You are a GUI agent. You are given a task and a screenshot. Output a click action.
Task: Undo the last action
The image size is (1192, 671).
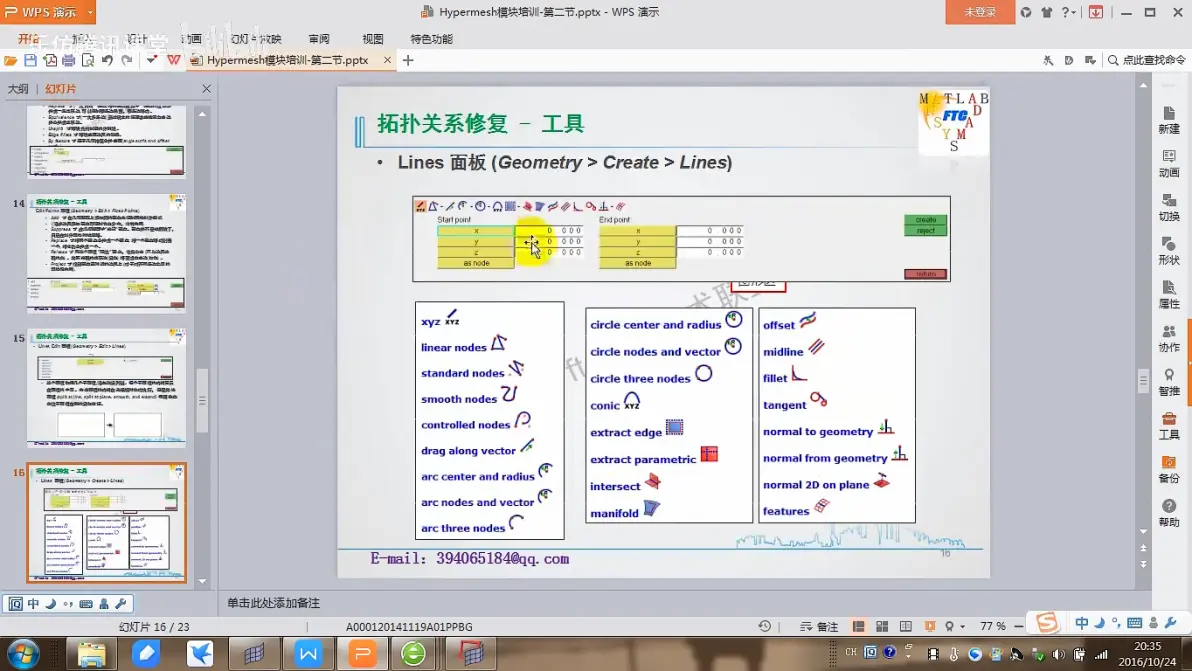[x=107, y=60]
